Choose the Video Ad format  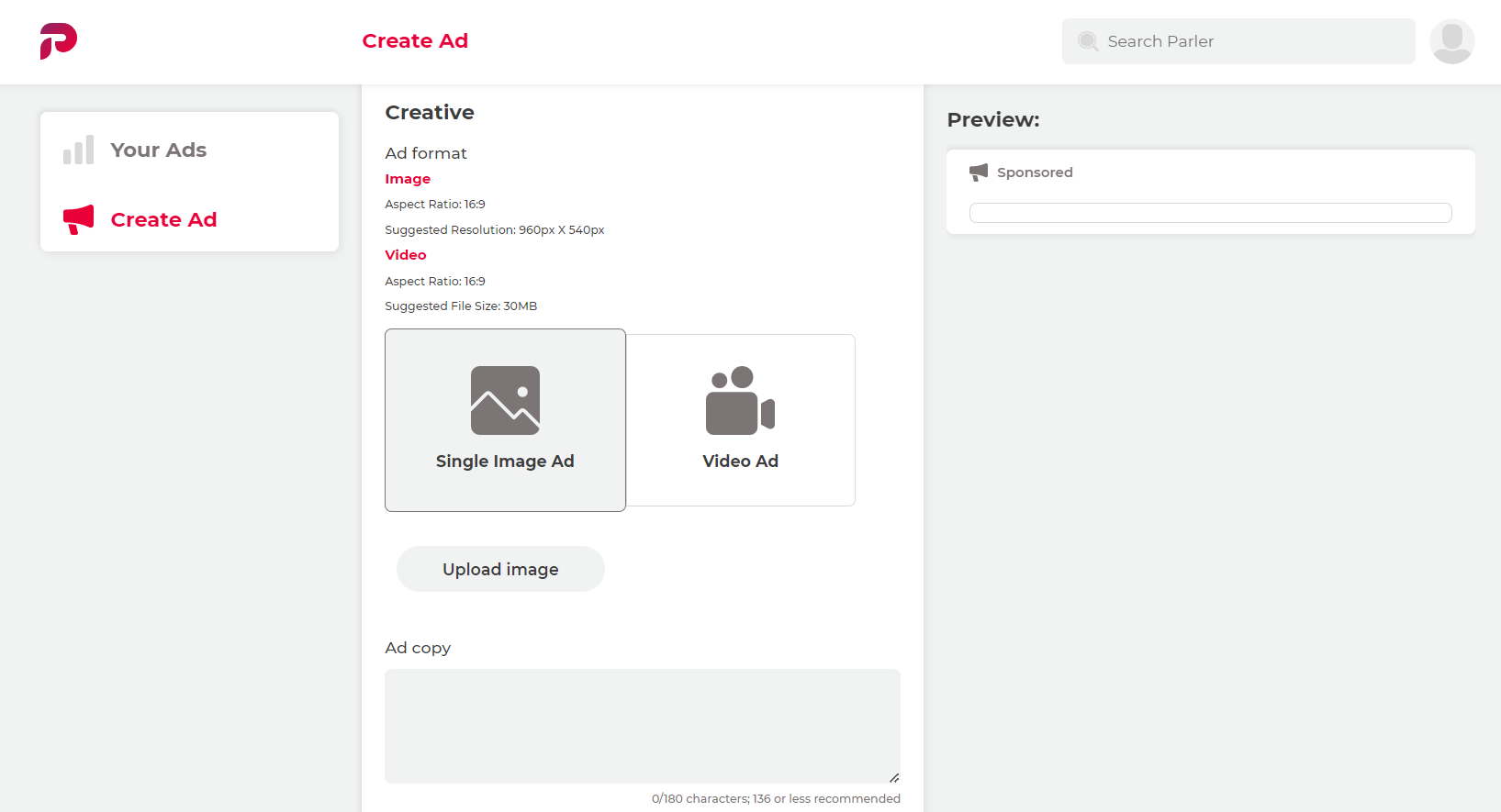(741, 420)
